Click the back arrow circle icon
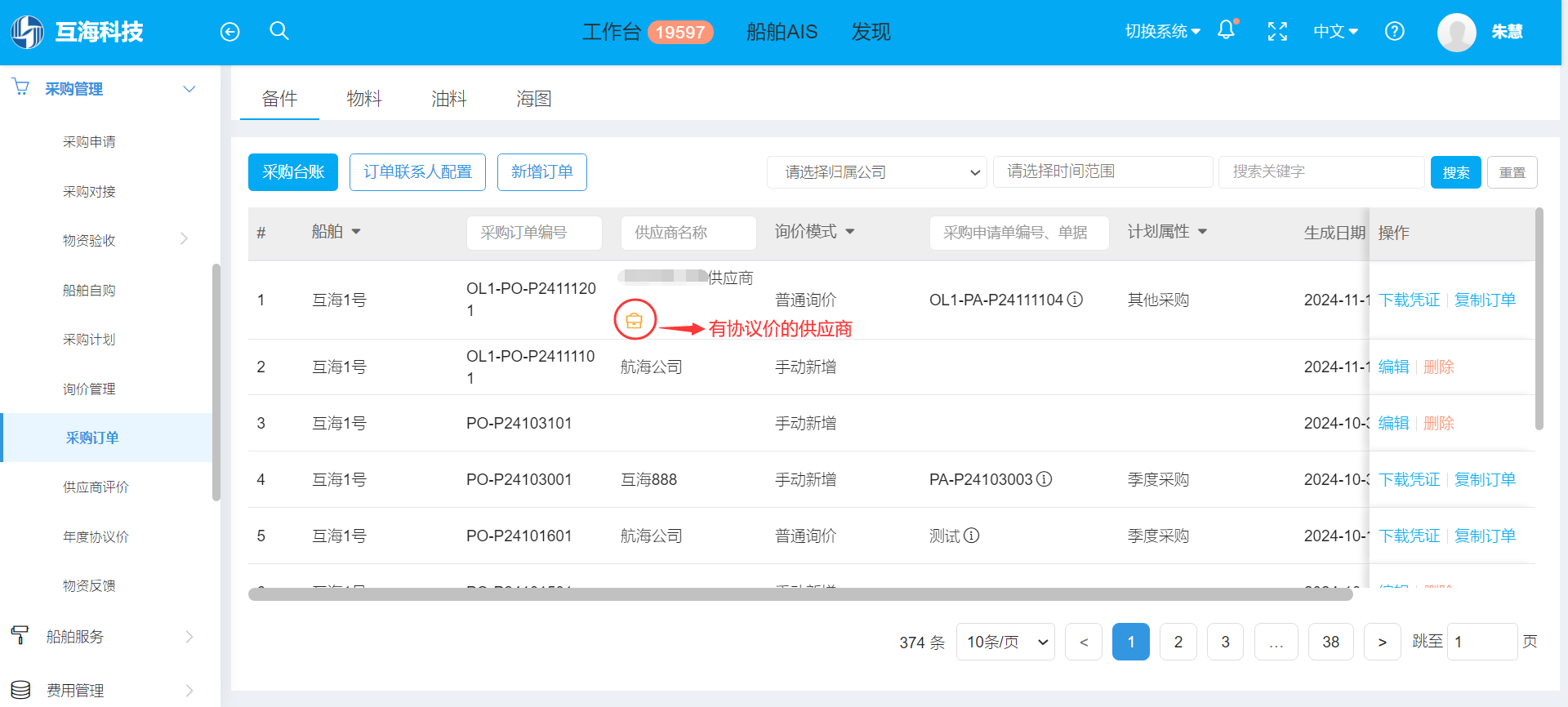The height and width of the screenshot is (707, 1568). point(230,32)
